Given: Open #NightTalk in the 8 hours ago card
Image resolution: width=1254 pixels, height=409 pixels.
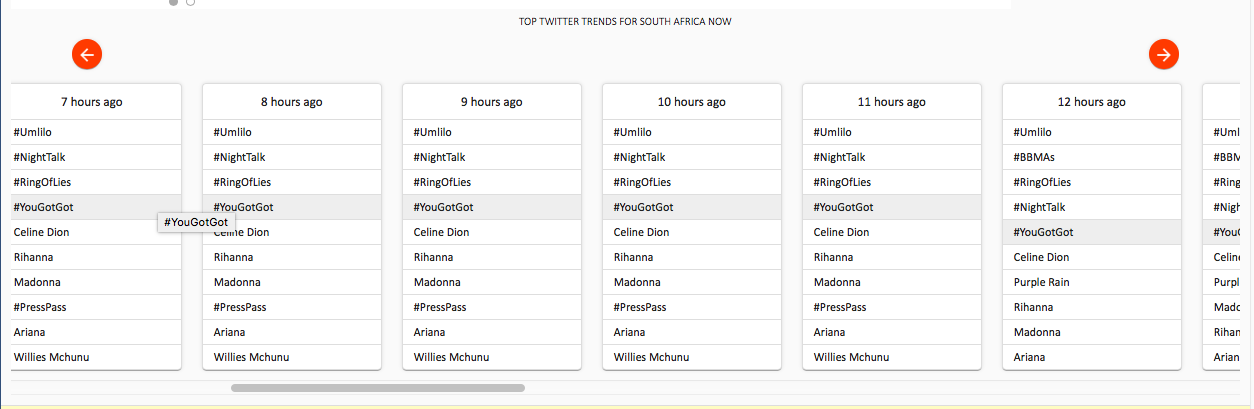Looking at the screenshot, I should 239,157.
